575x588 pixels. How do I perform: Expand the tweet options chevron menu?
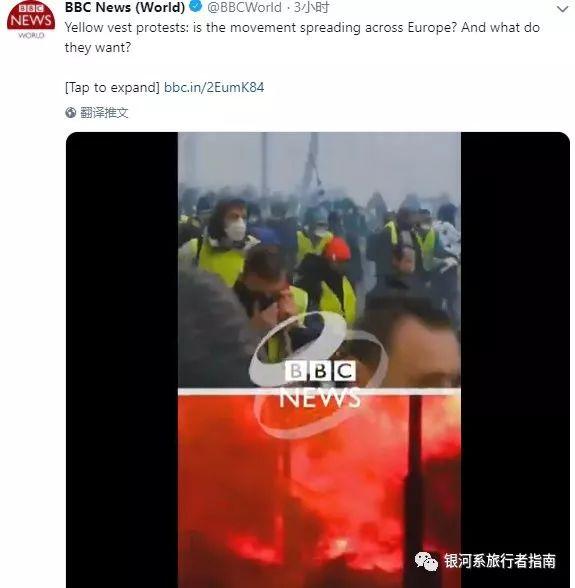tap(562, 9)
